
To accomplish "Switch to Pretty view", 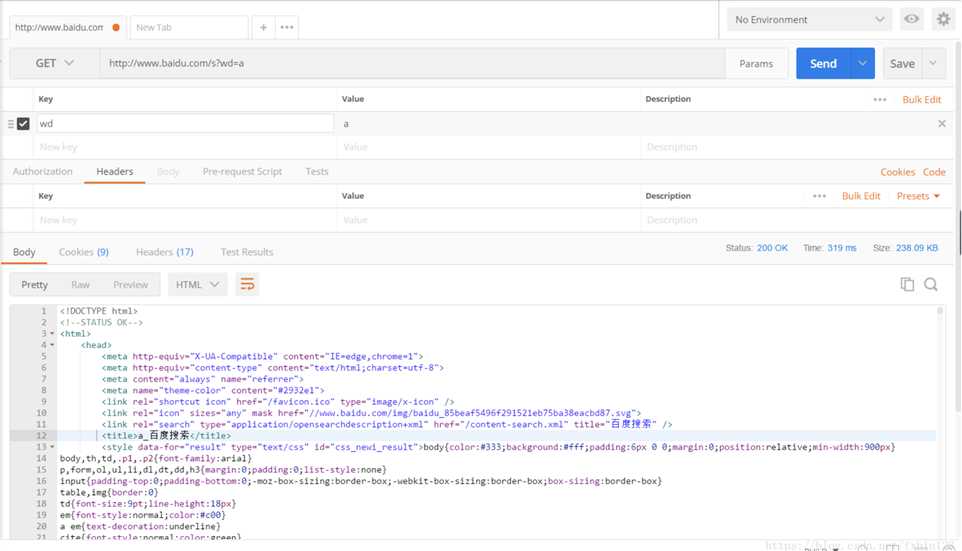I will [x=34, y=284].
